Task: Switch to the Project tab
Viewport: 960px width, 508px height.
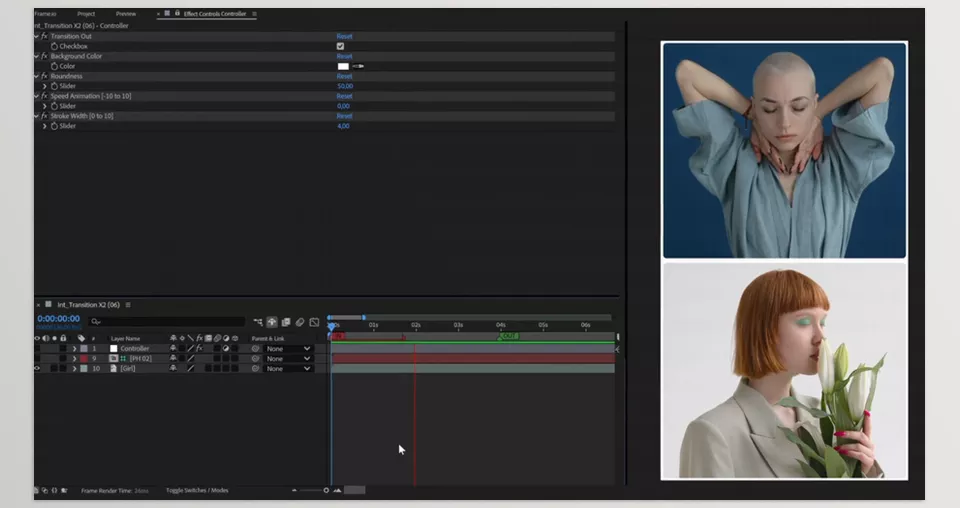Action: coord(86,13)
